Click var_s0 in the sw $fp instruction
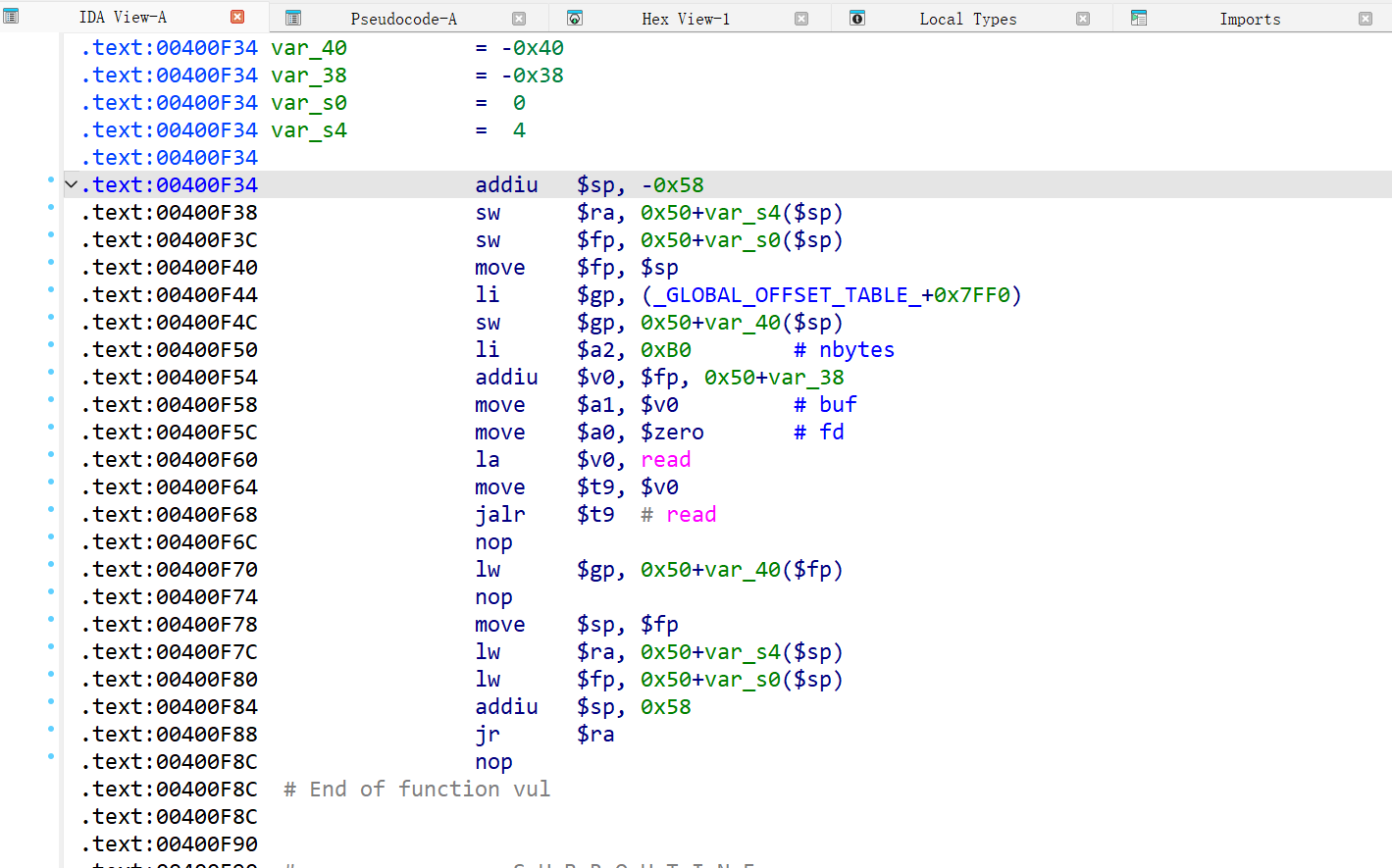The image size is (1392, 868). tap(743, 240)
